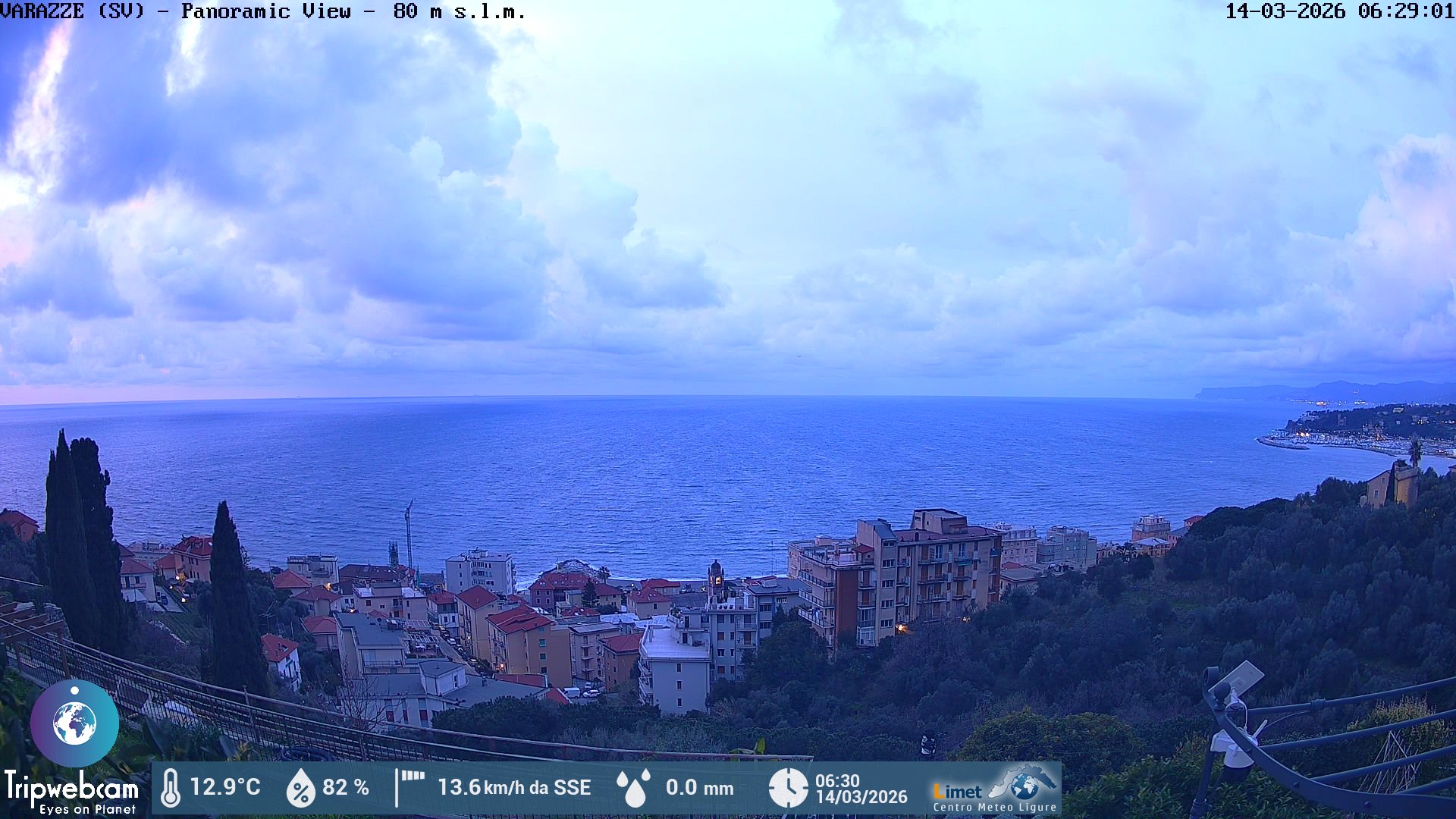
Task: Click the 0.0 mm rainfall value
Action: 699,788
